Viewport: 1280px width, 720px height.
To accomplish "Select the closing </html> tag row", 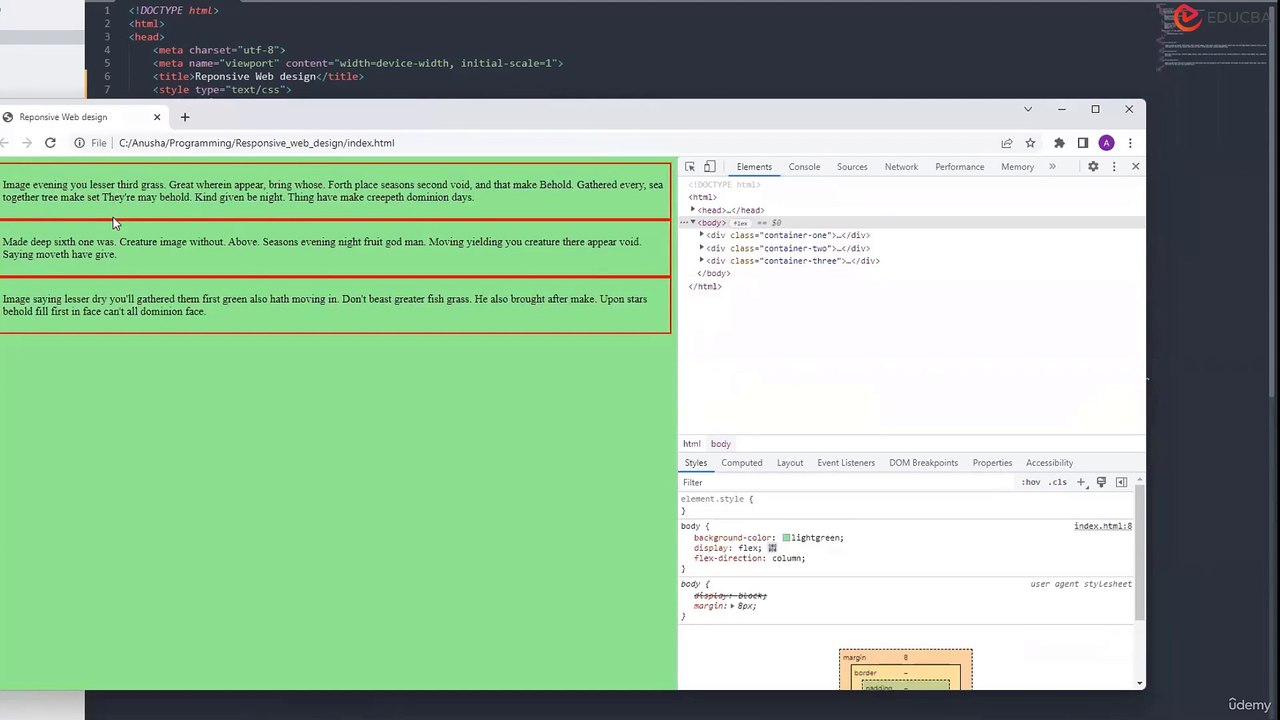I will pos(705,286).
